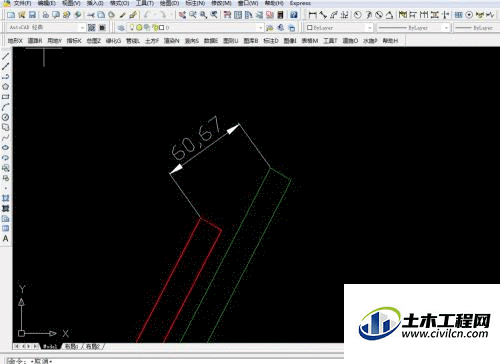Open Plot Preview from the toolbar
Image resolution: width=500 pixels, height=364 pixels.
(x=56, y=15)
